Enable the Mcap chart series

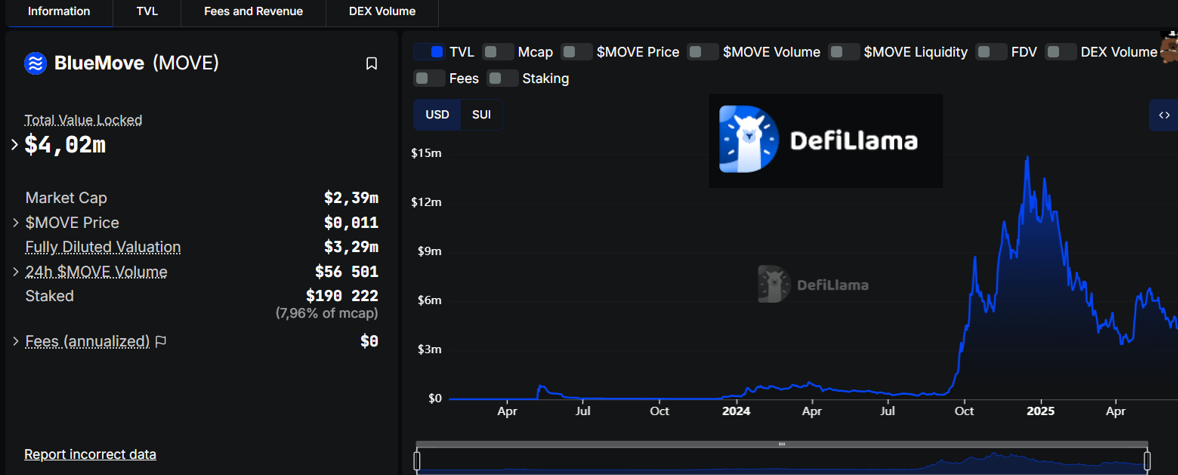click(x=498, y=52)
